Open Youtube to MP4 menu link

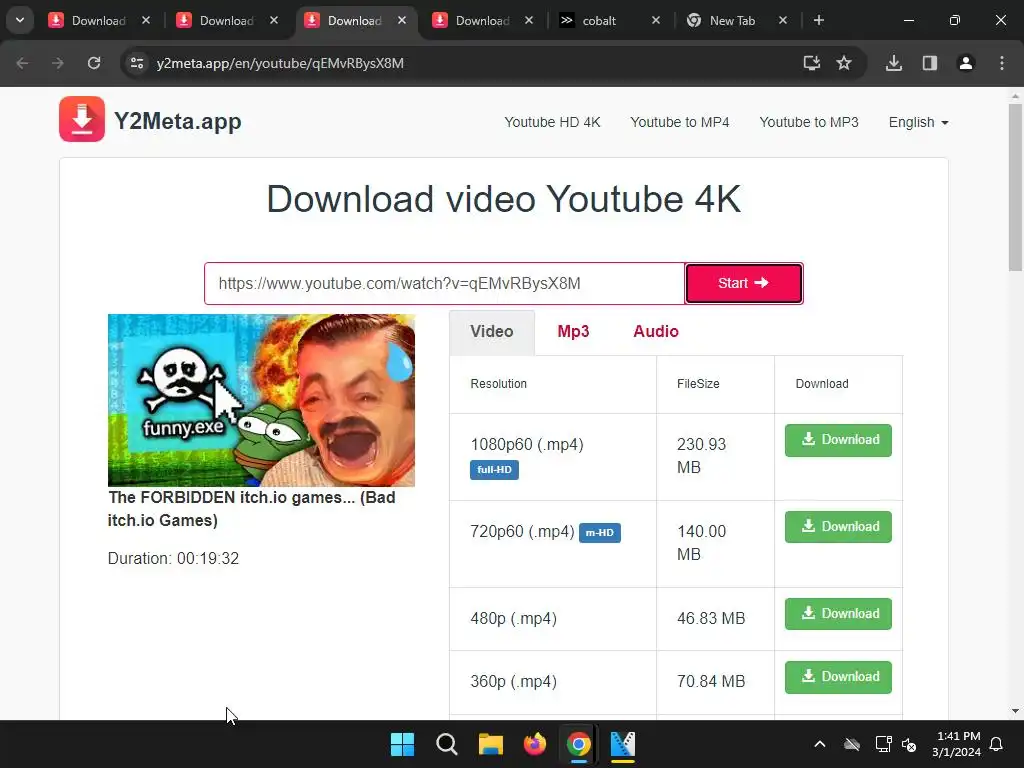coord(679,122)
